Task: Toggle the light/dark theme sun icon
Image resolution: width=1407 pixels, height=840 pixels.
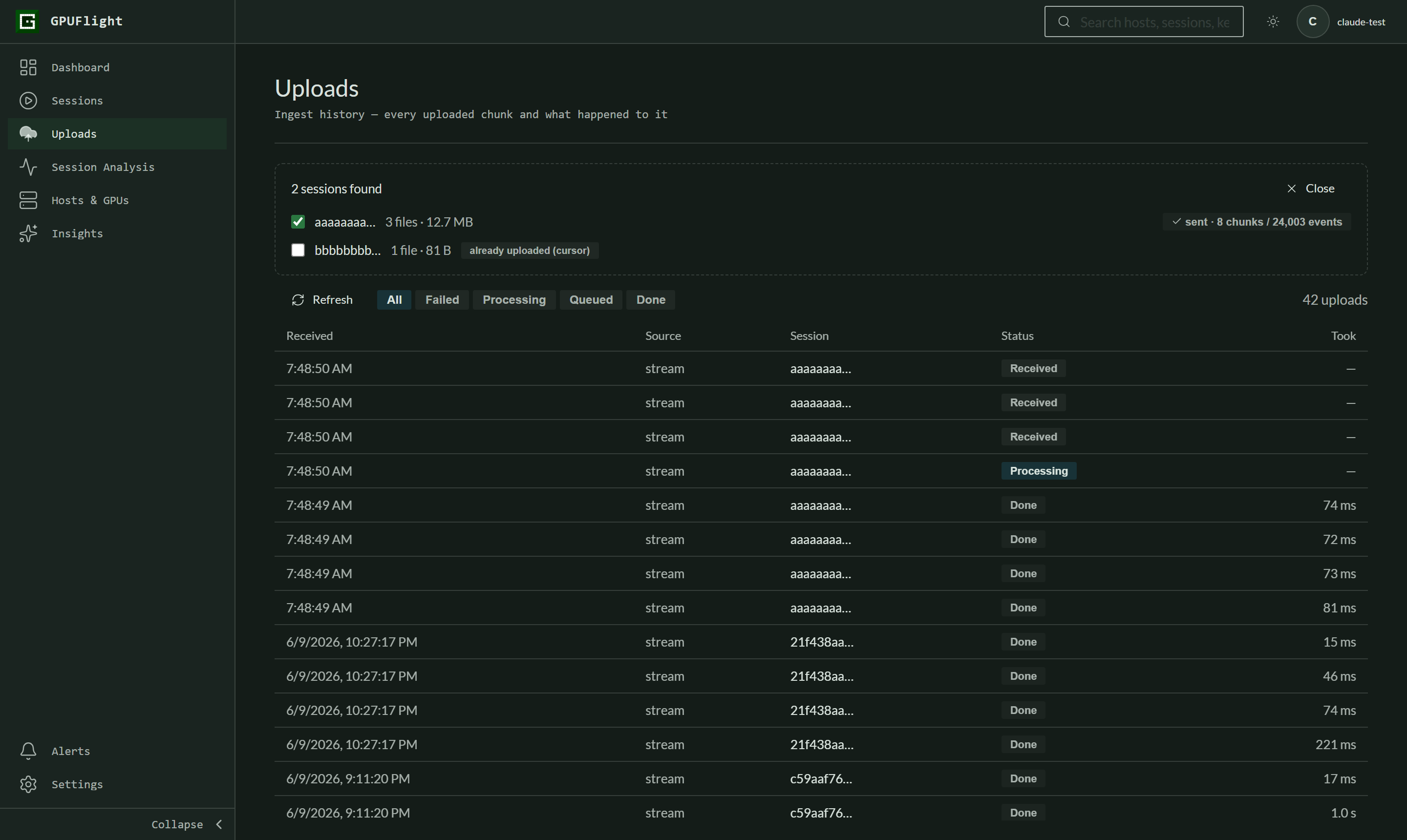Action: click(x=1273, y=21)
